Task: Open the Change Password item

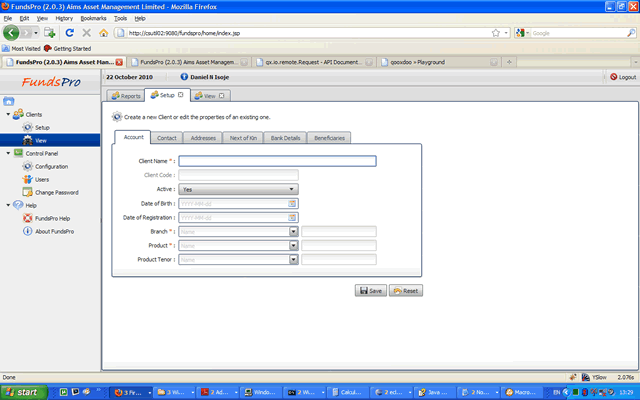Action: (56, 192)
